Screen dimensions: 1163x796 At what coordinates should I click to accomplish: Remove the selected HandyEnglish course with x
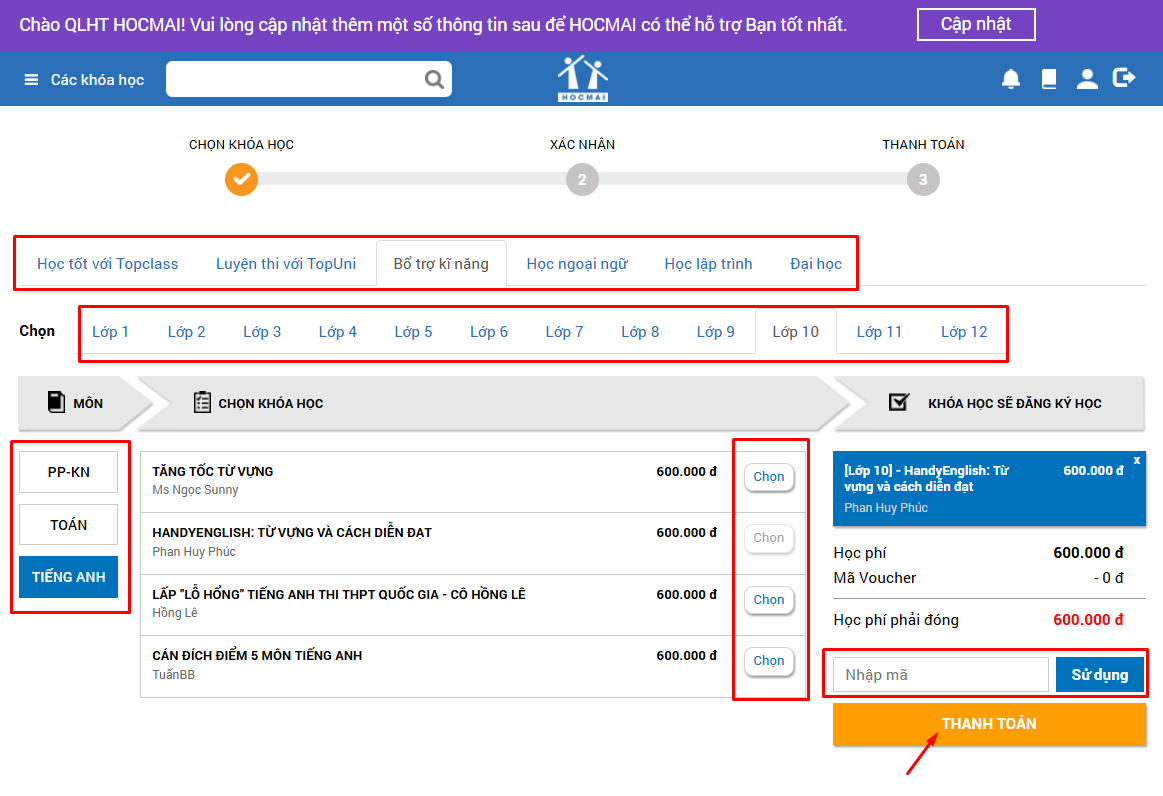pos(1136,461)
